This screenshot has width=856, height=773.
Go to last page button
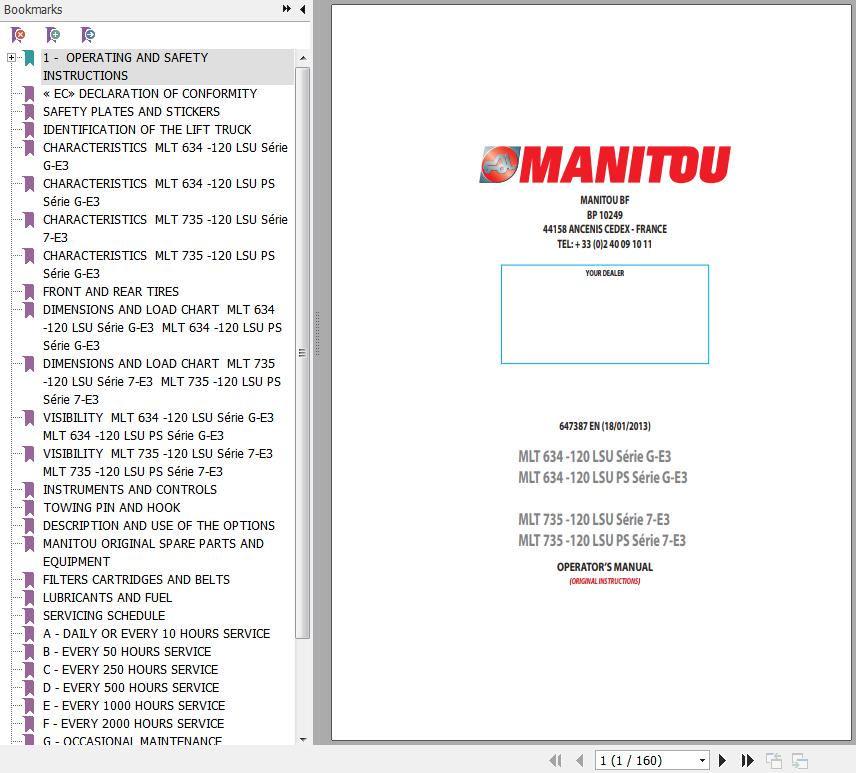(747, 760)
